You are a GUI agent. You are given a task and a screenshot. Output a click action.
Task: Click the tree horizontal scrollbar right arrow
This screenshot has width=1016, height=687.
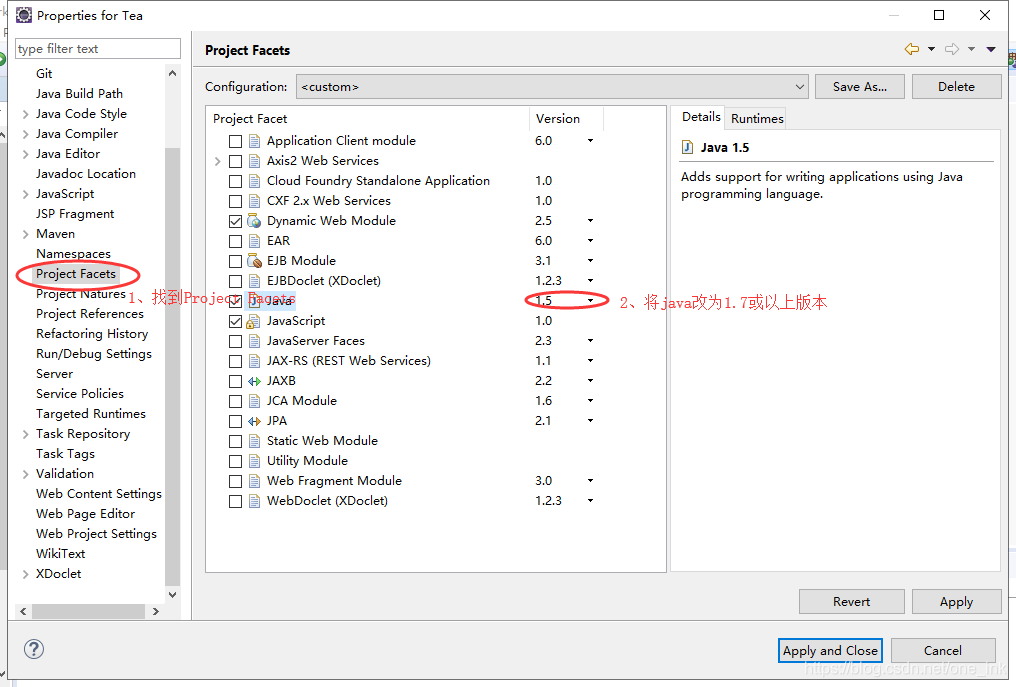coord(156,611)
